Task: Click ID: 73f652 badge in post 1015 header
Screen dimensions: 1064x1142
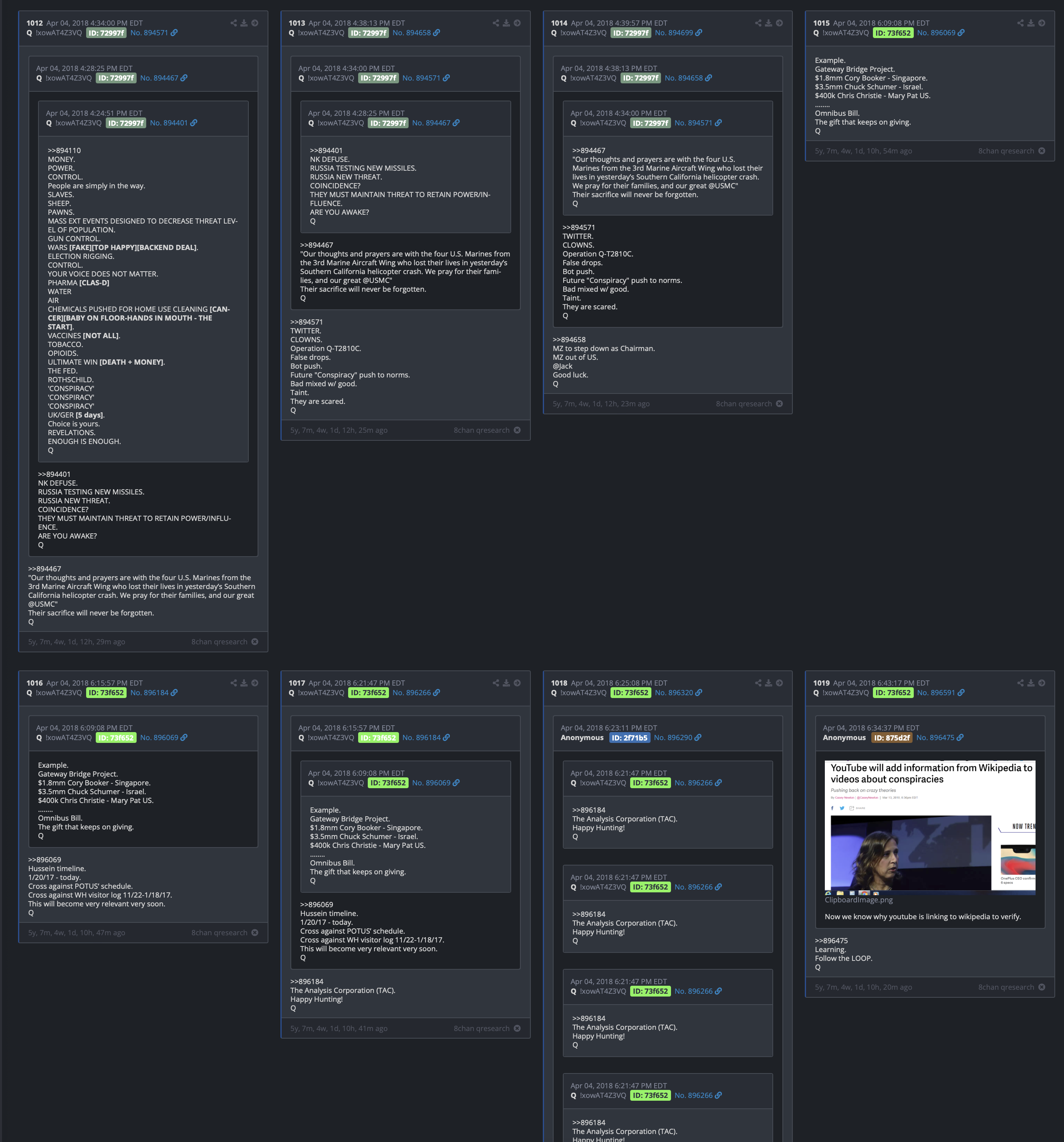Action: pyautogui.click(x=893, y=33)
